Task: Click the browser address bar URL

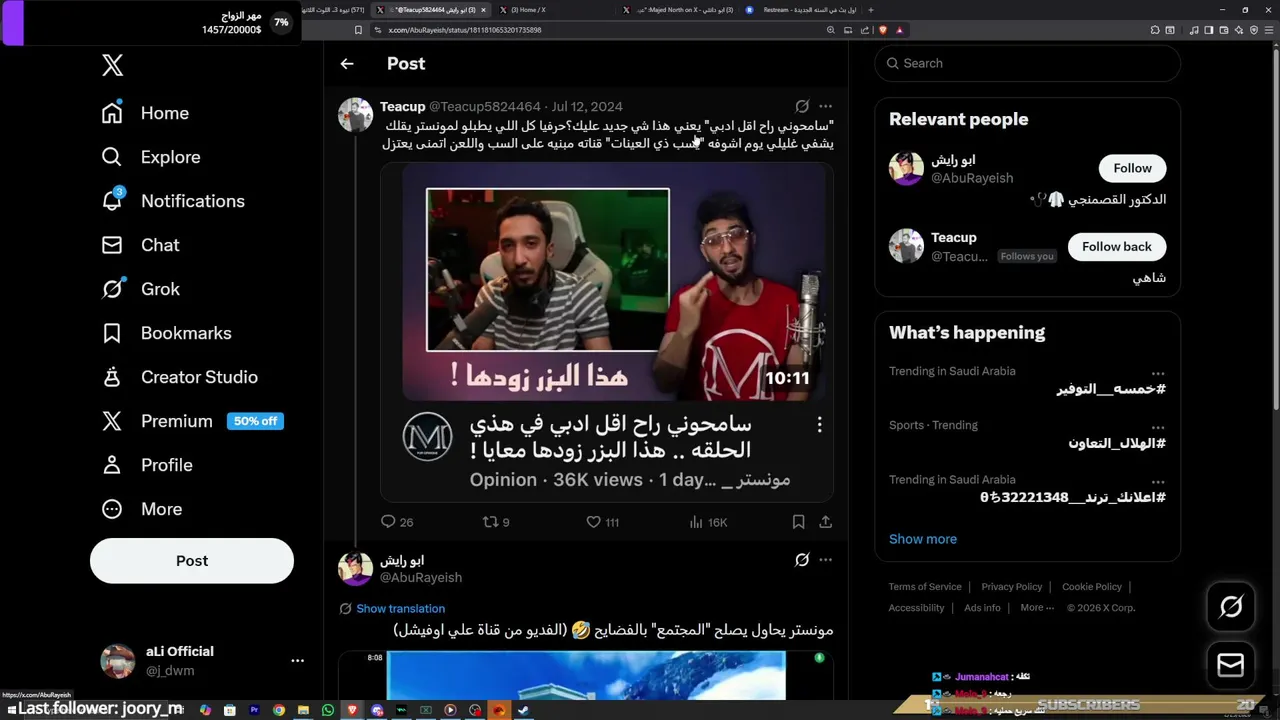Action: coord(465,30)
